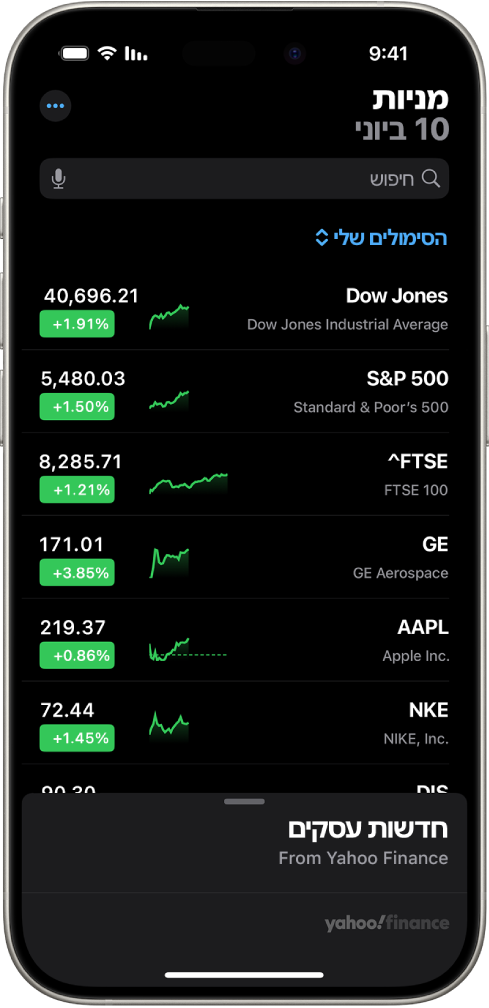Tap the magnifying glass search icon
The width and height of the screenshot is (489, 1008).
[x=431, y=179]
